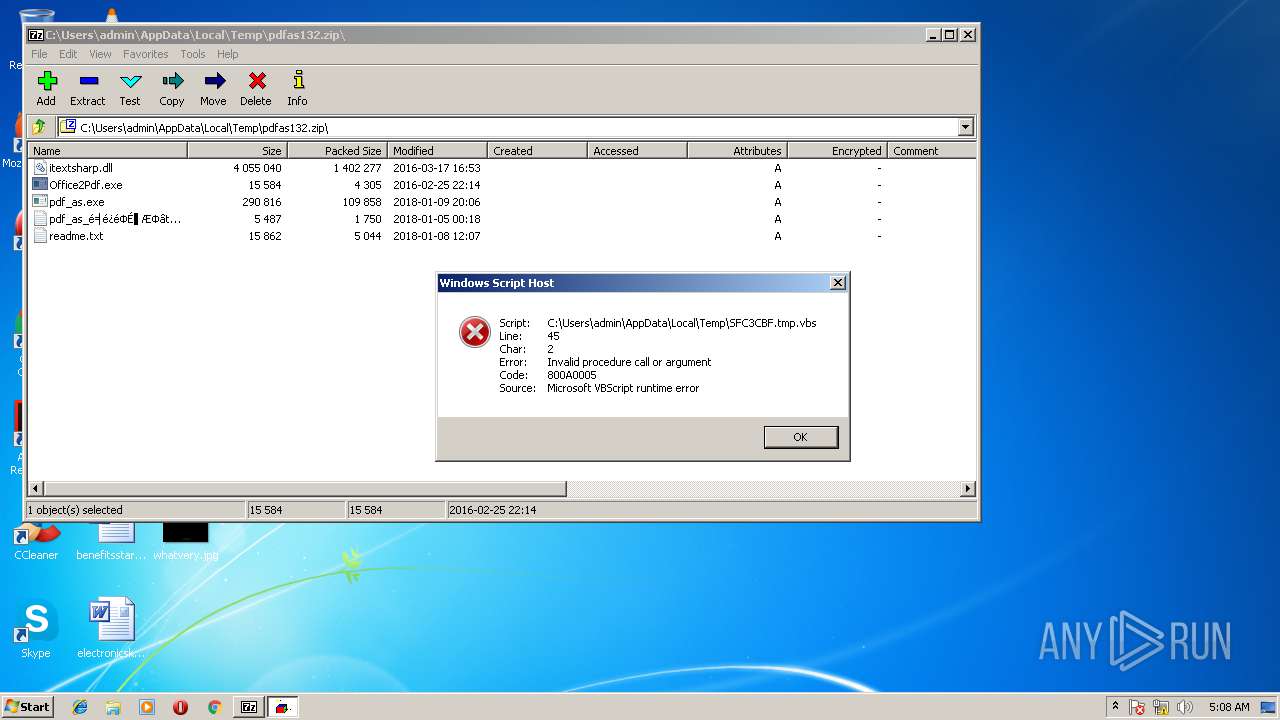This screenshot has width=1280, height=720.
Task: Click OK in Windows Script Host dialog
Action: pyautogui.click(x=800, y=437)
